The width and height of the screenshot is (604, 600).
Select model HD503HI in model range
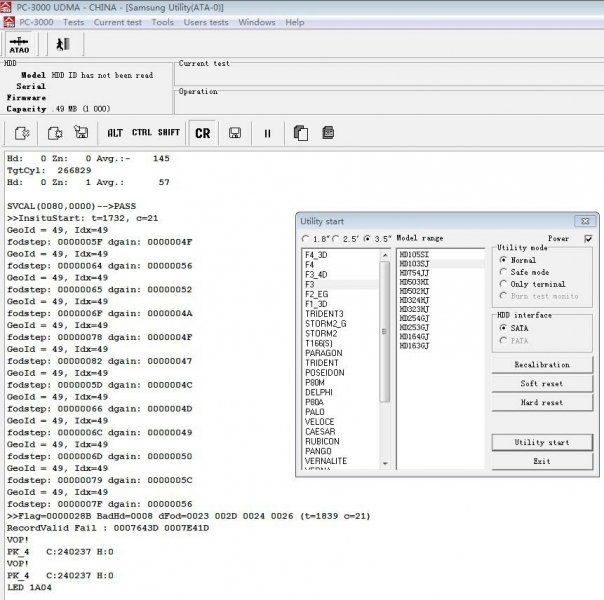(414, 282)
